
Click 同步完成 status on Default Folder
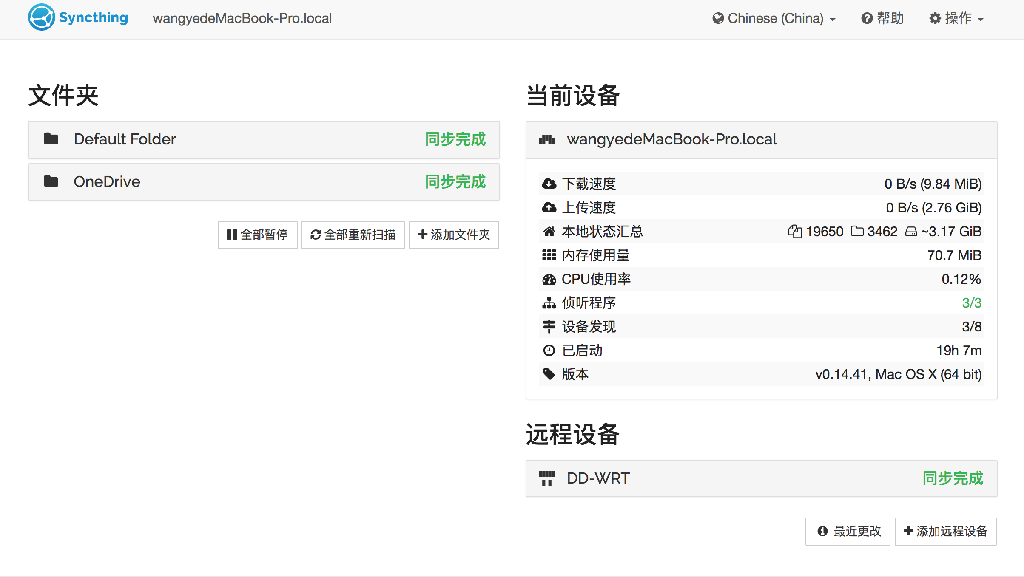455,139
